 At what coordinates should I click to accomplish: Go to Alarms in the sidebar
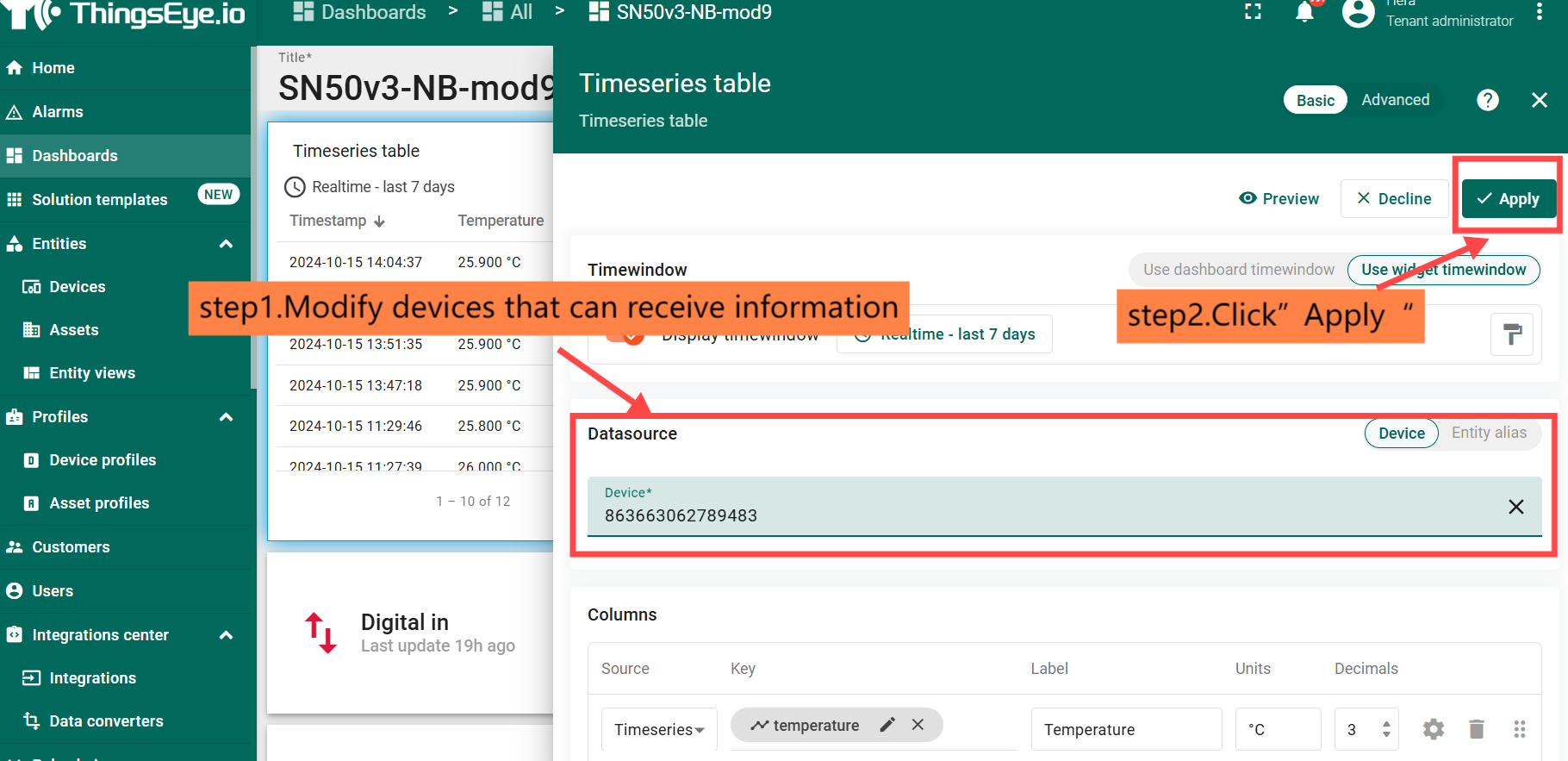[x=58, y=112]
